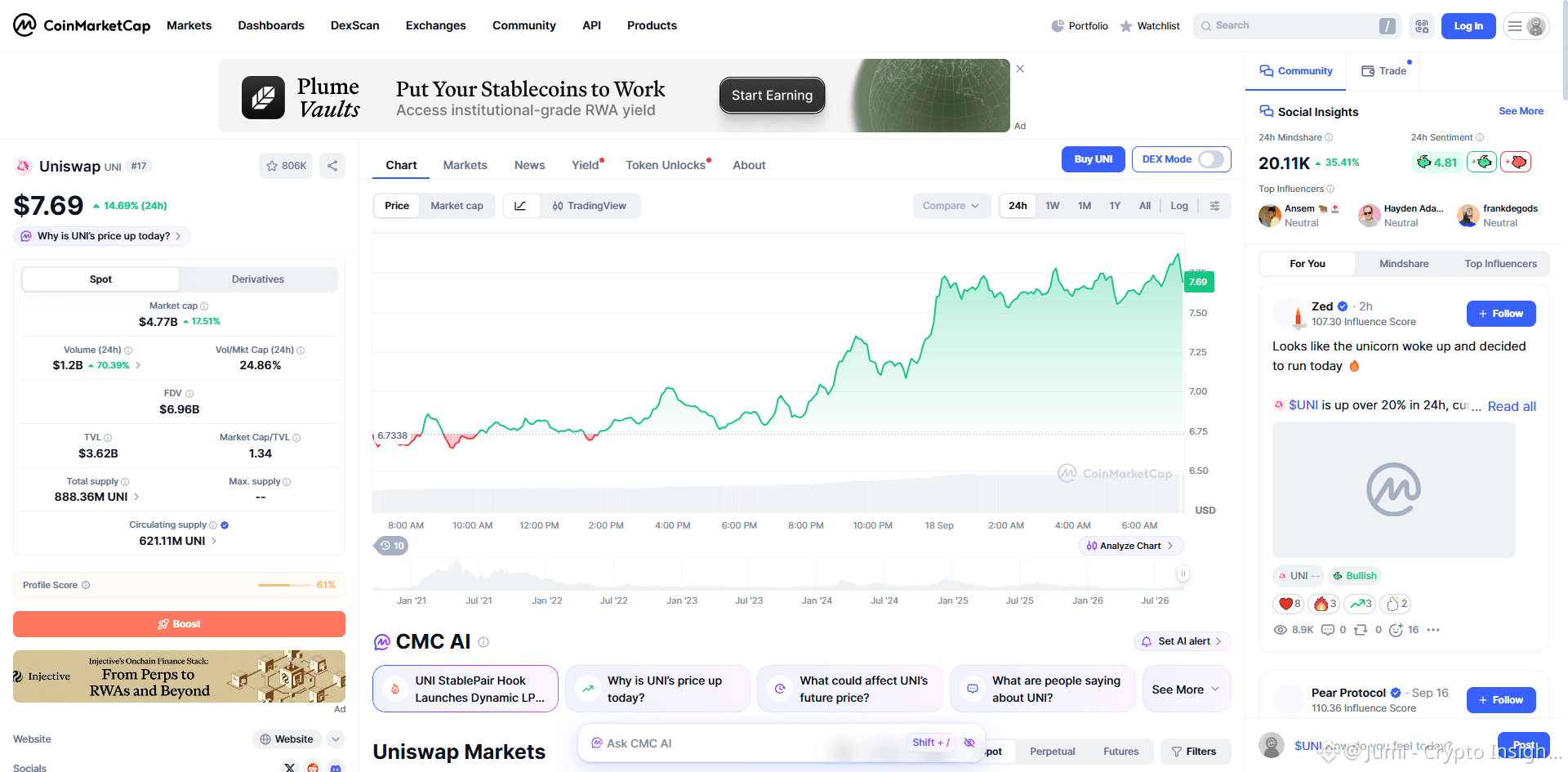1568x772 pixels.
Task: Click the orange Boost button
Action: click(x=179, y=624)
